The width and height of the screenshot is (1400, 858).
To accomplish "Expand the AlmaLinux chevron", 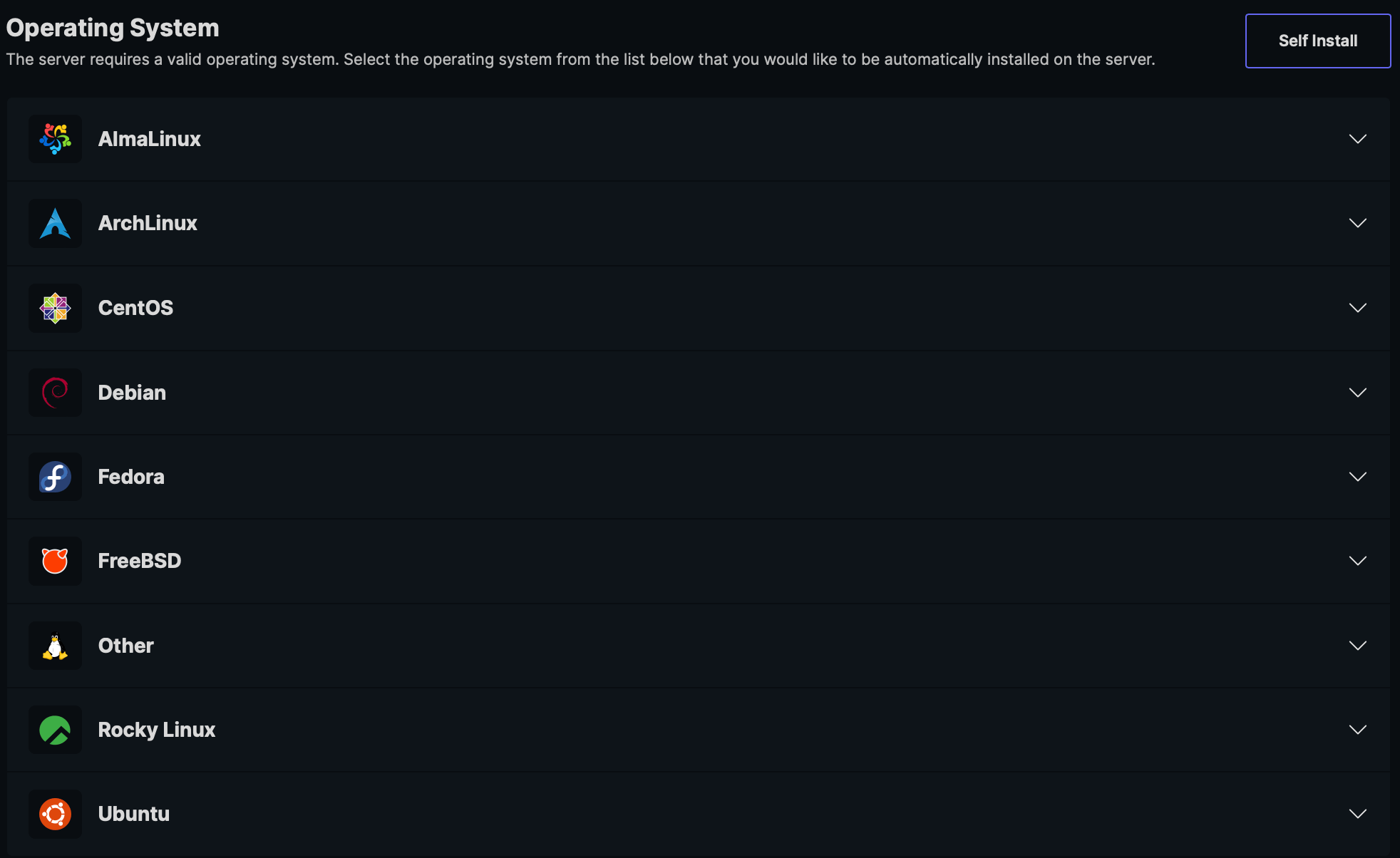I will point(1357,139).
